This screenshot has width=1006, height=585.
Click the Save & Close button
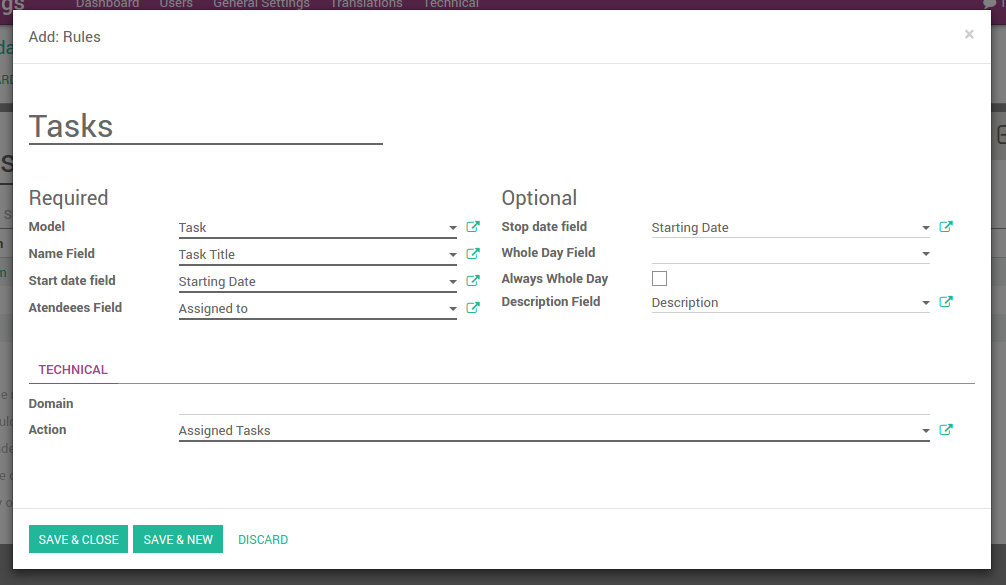(x=79, y=540)
